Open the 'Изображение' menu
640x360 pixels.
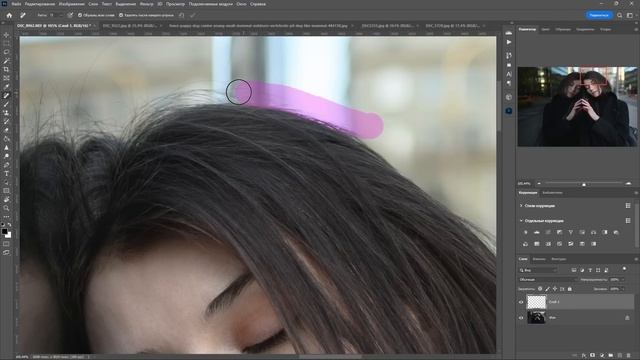pos(71,4)
